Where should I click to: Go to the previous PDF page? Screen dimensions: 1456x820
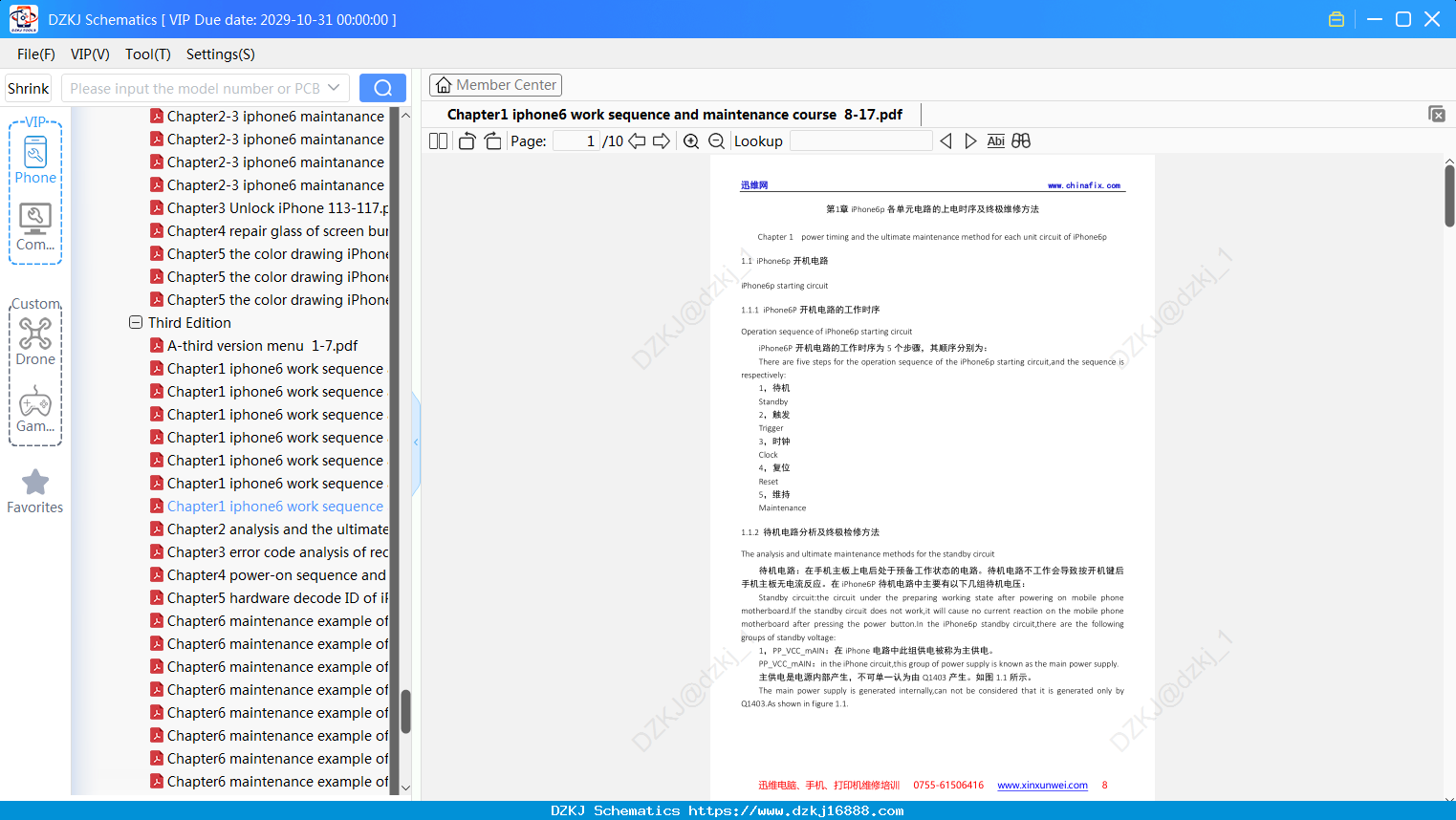tap(637, 141)
